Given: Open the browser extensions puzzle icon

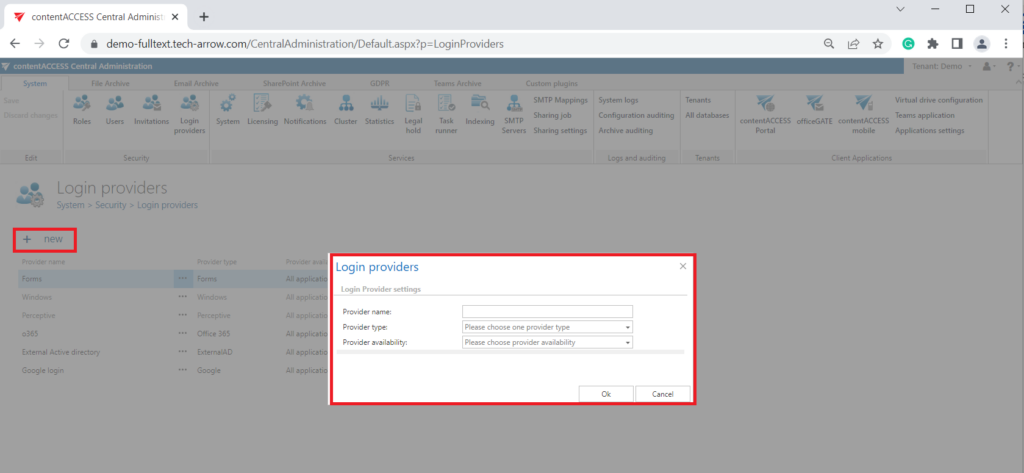Looking at the screenshot, I should [933, 44].
